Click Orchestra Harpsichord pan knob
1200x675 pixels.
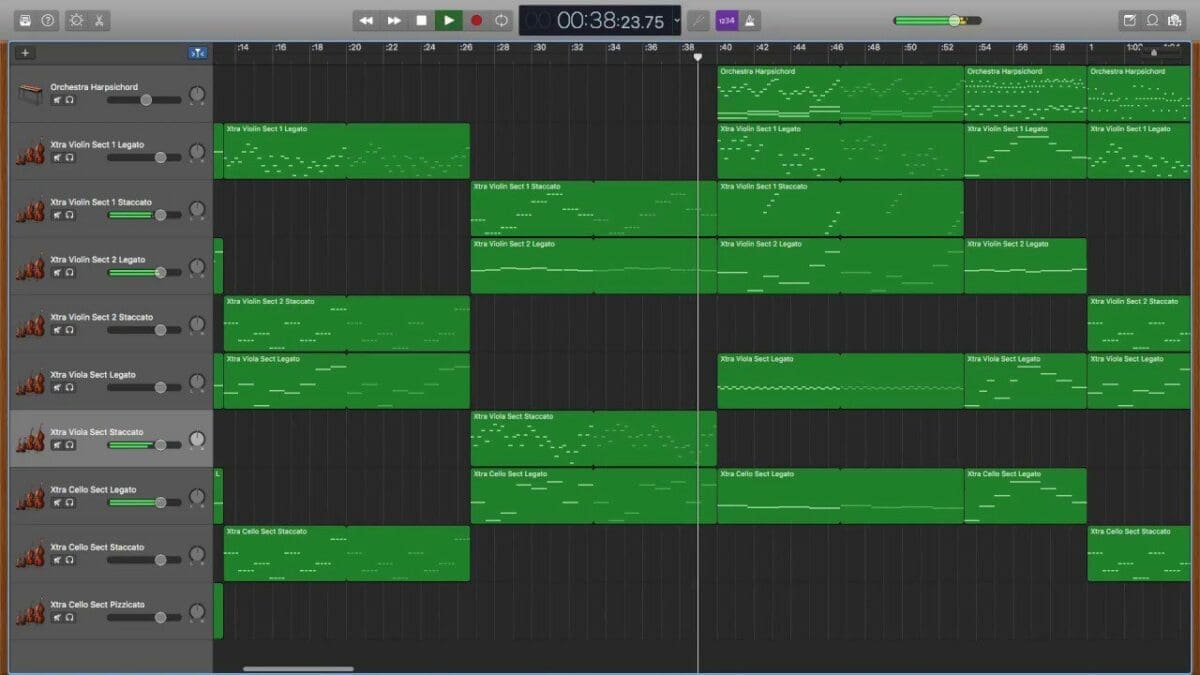point(197,95)
